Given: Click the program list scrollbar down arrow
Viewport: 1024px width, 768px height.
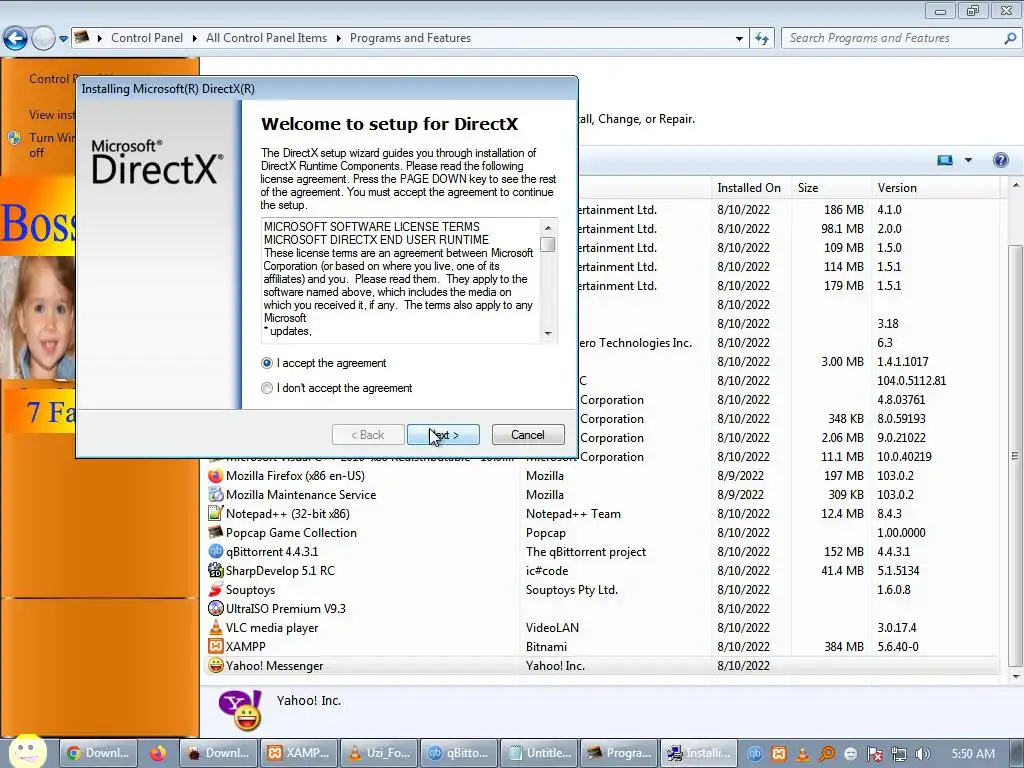Looking at the screenshot, I should 1015,677.
